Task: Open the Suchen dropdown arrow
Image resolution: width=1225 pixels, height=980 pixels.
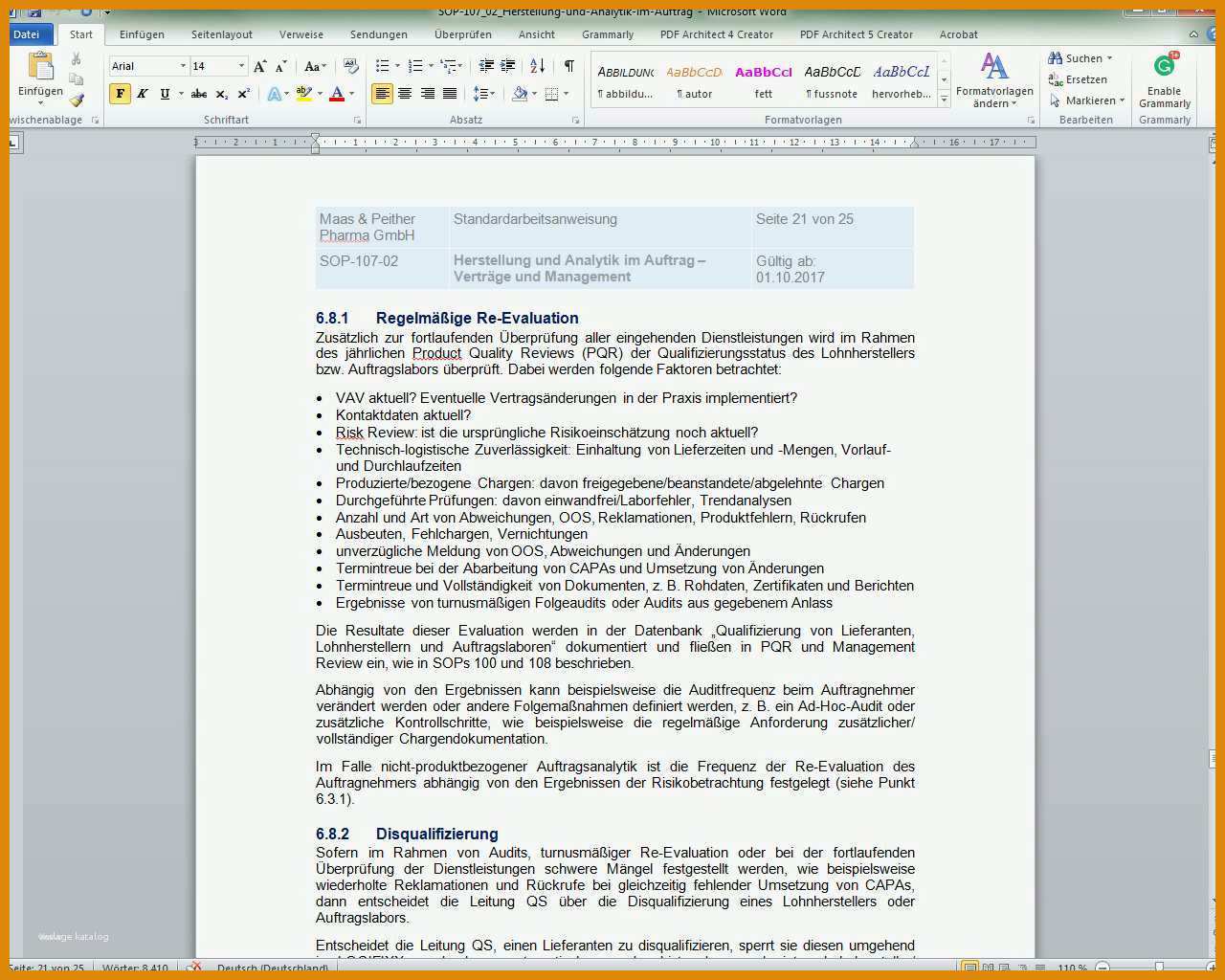Action: (1109, 58)
